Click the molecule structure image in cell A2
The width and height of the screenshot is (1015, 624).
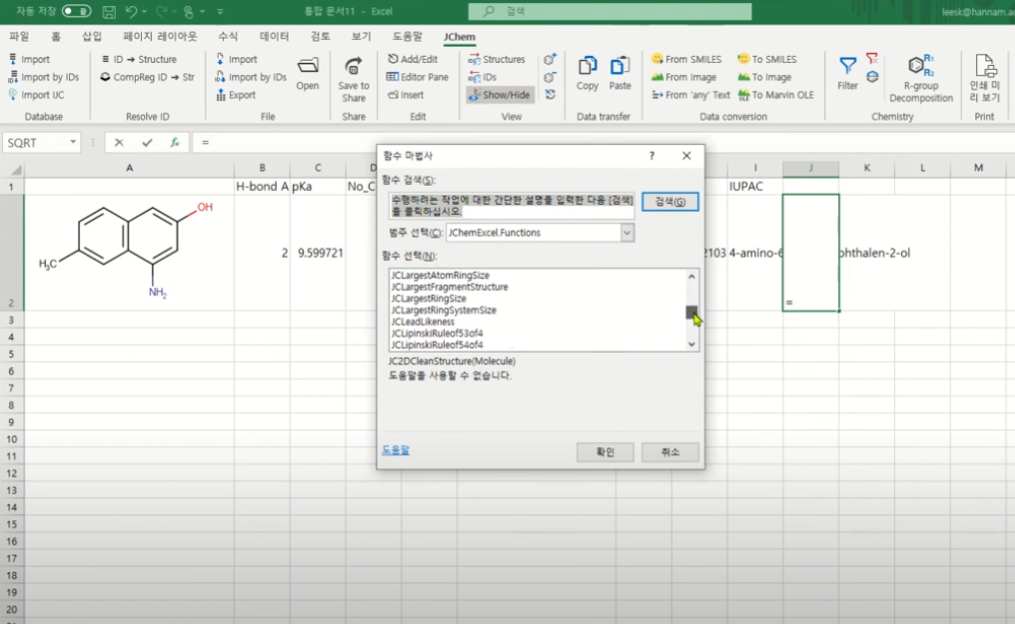pos(127,251)
